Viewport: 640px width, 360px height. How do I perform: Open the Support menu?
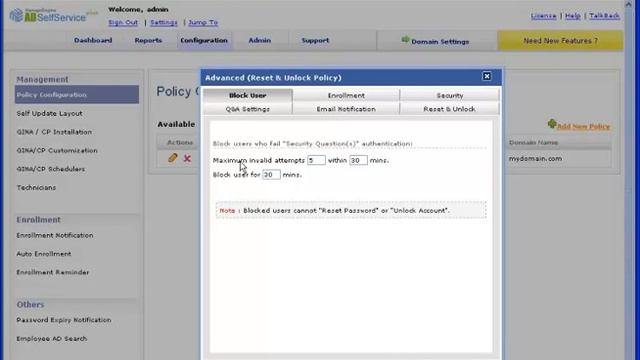click(x=315, y=40)
